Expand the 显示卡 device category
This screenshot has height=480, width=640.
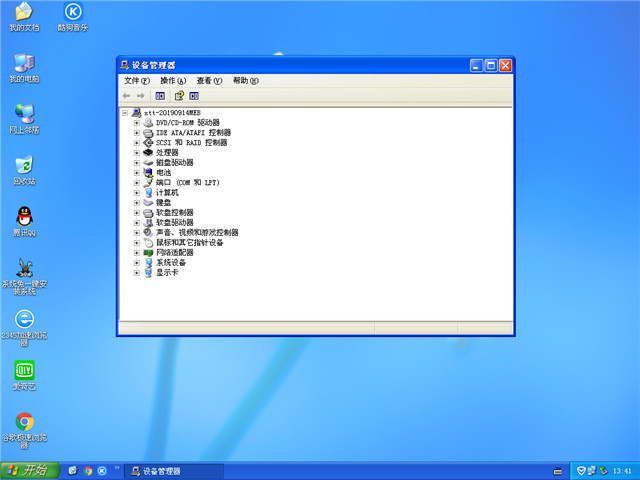pos(137,273)
